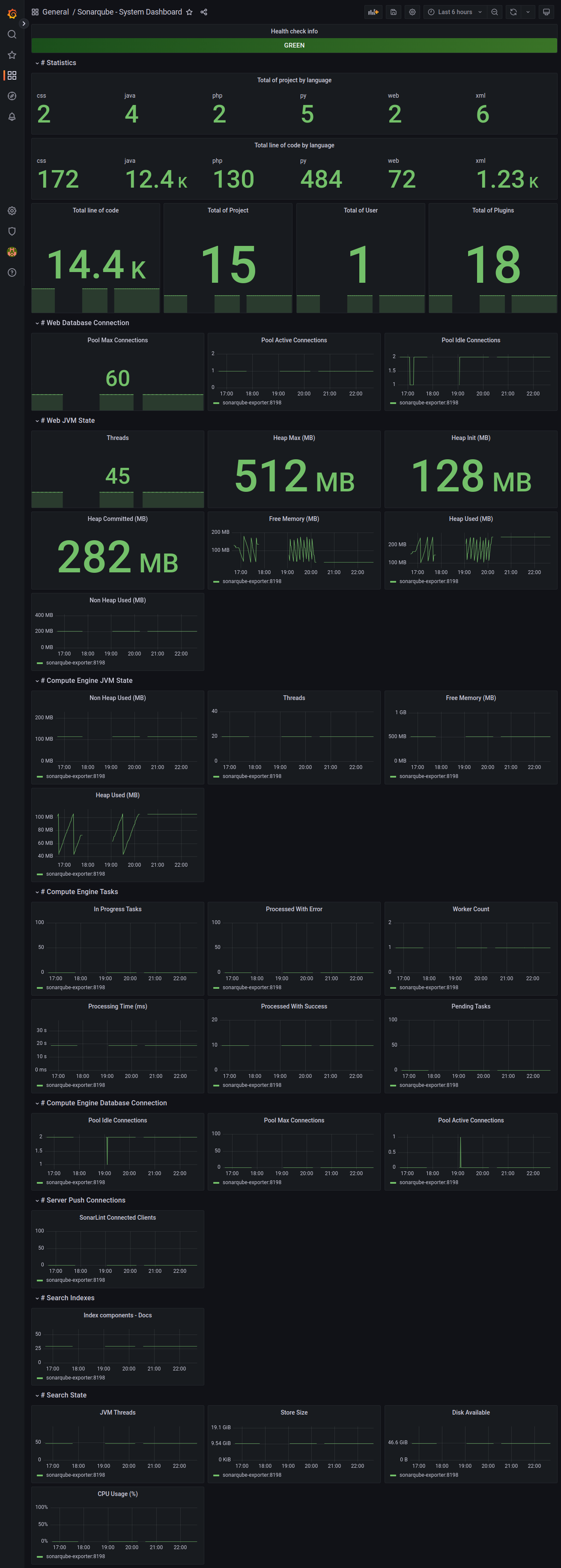Click the dashboards grid icon beside General
561x1568 pixels.
(x=35, y=12)
